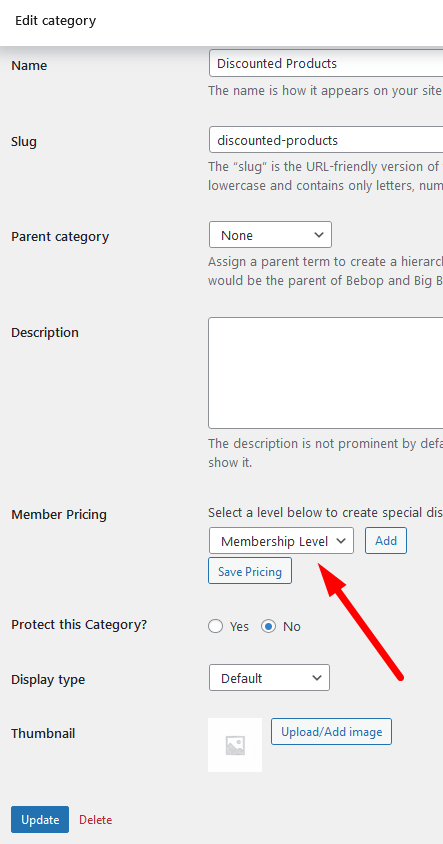Click the red Delete link
The width and height of the screenshot is (443, 844).
(x=96, y=820)
